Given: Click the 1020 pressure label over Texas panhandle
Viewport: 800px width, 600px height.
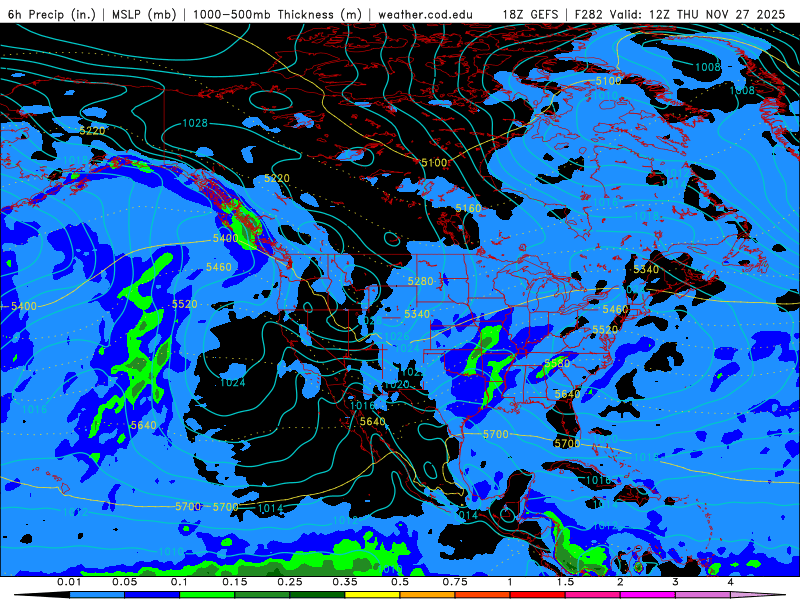Looking at the screenshot, I should point(397,384).
